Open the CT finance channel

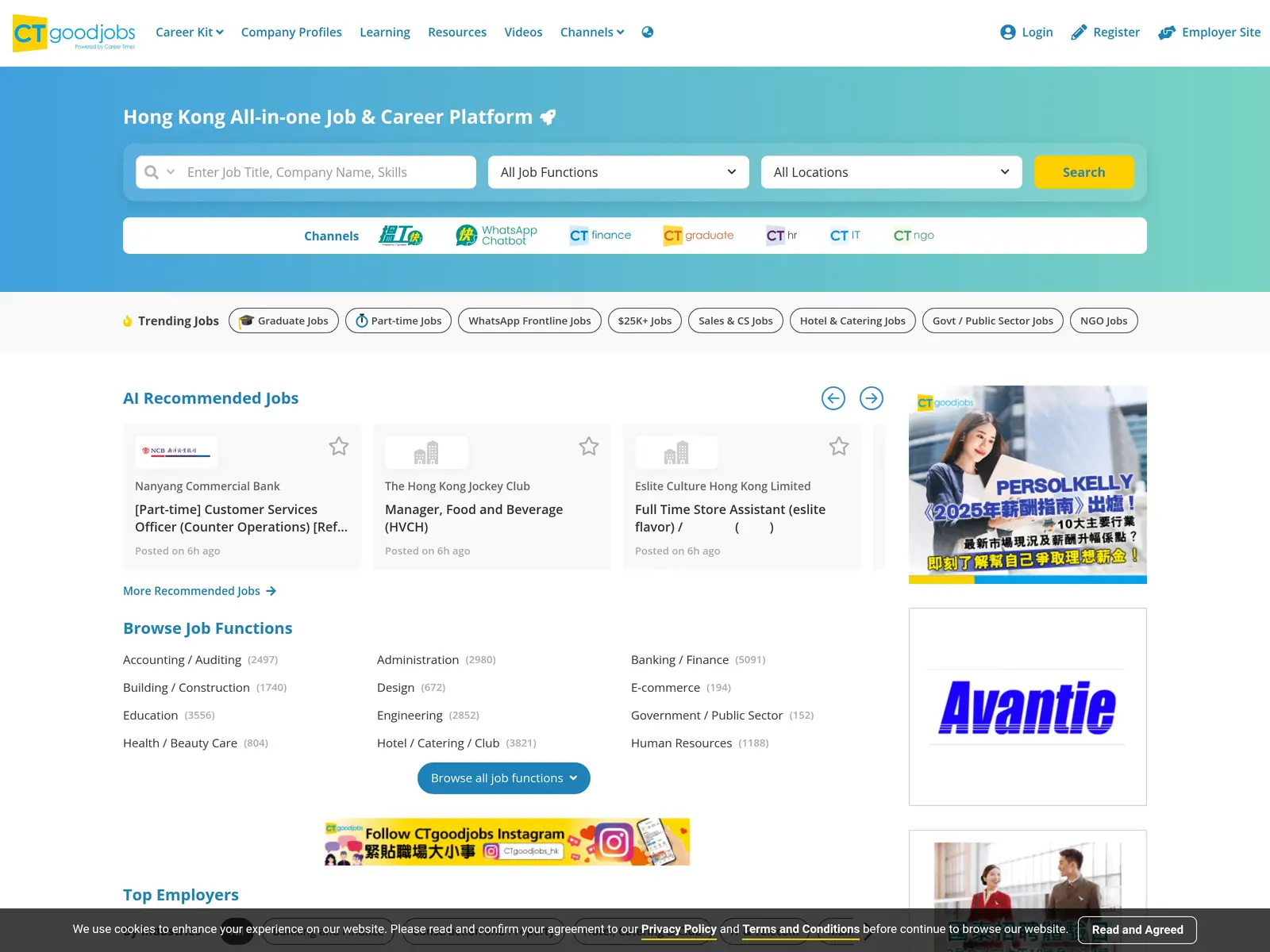600,236
